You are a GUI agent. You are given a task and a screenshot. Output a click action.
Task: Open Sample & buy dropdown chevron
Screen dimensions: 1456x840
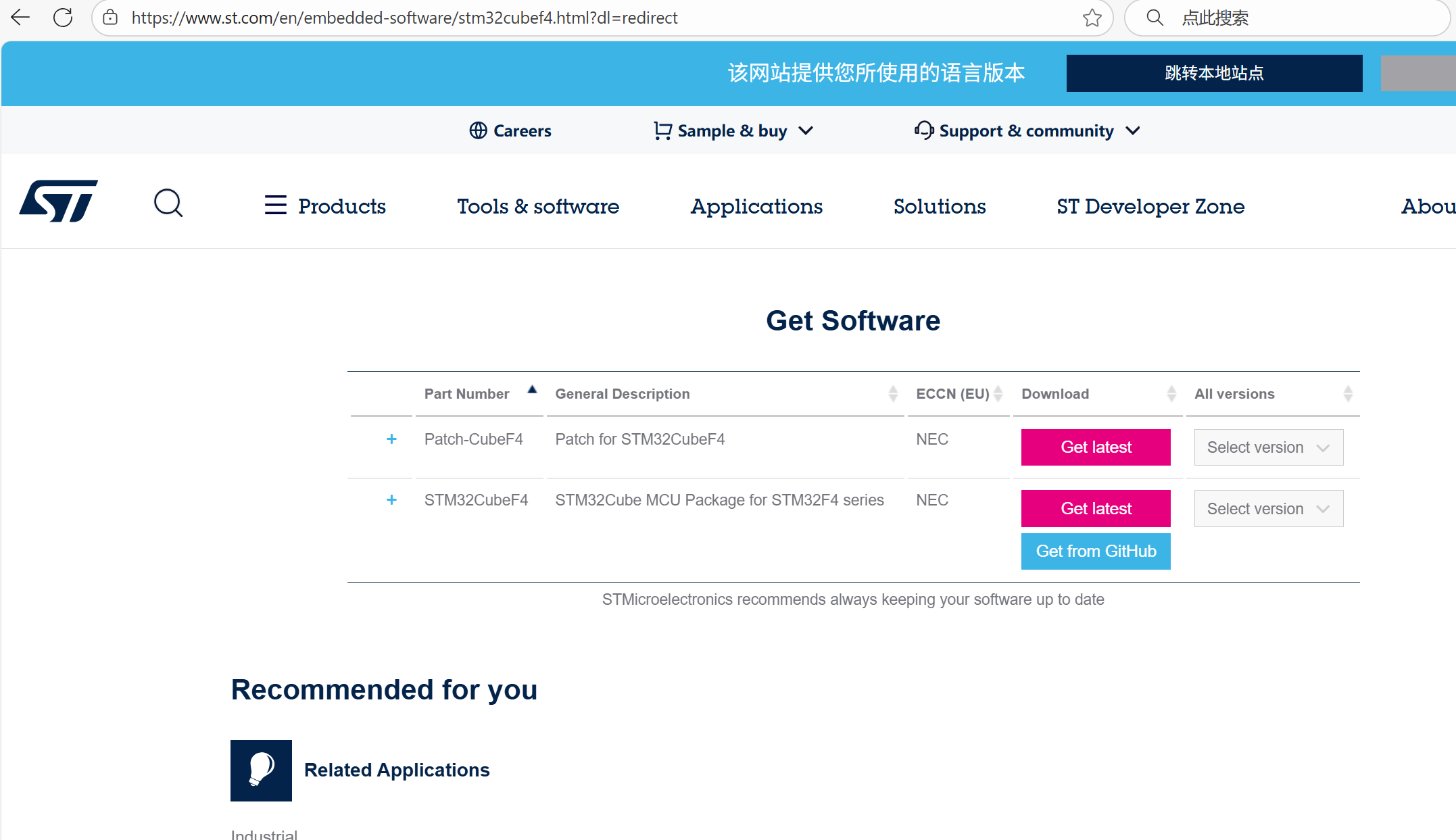pyautogui.click(x=806, y=130)
